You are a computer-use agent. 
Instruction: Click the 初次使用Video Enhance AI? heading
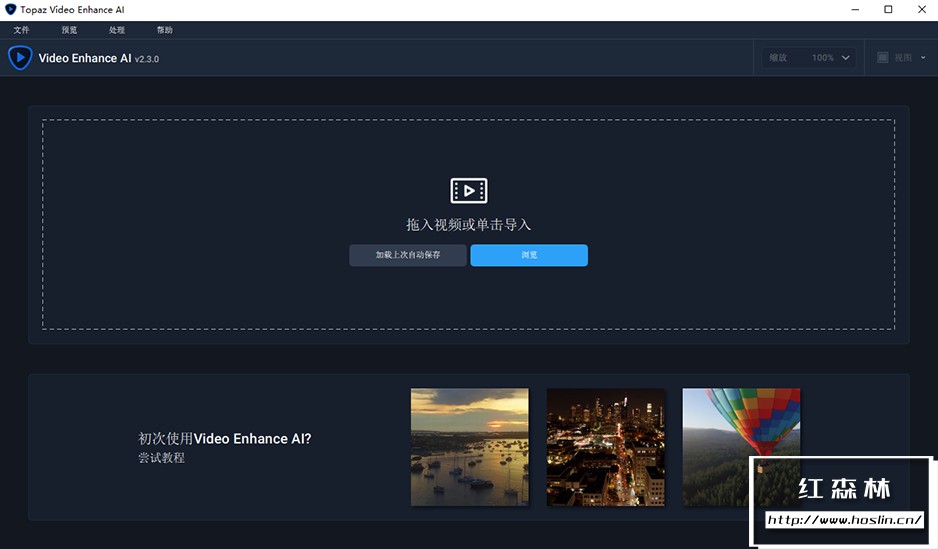click(225, 438)
